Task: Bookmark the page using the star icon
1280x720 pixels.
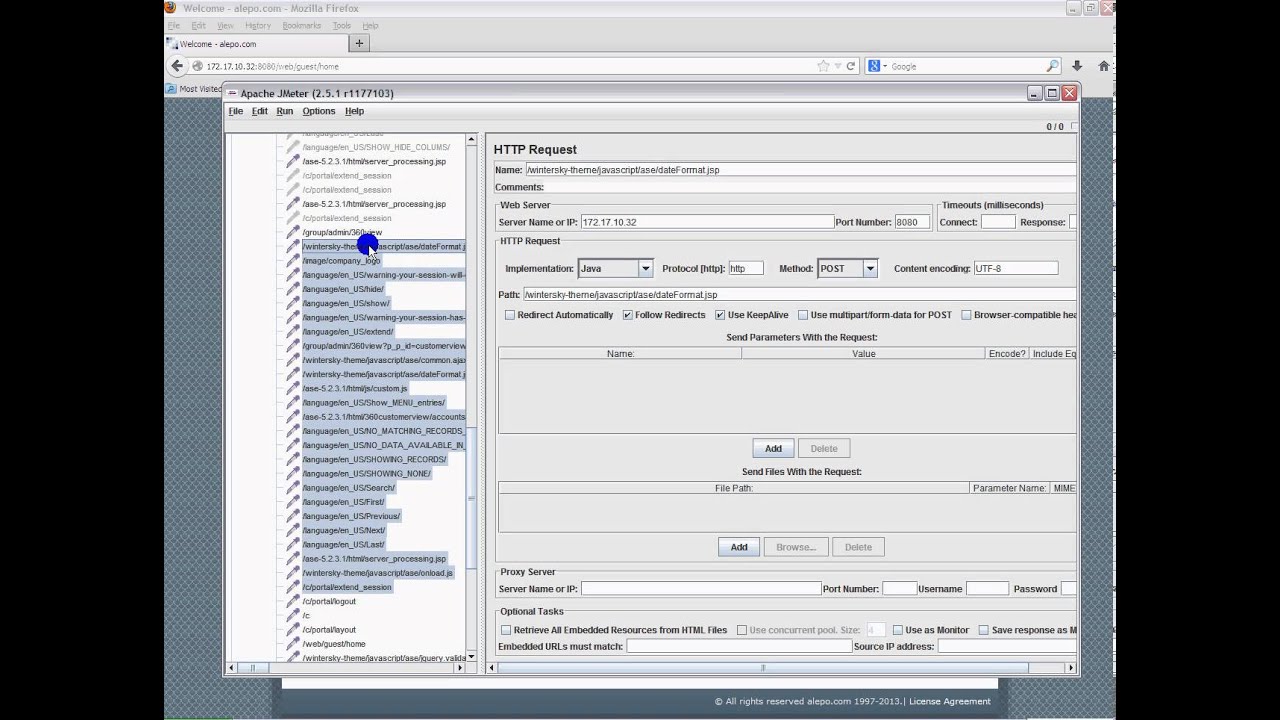Action: pyautogui.click(x=823, y=66)
